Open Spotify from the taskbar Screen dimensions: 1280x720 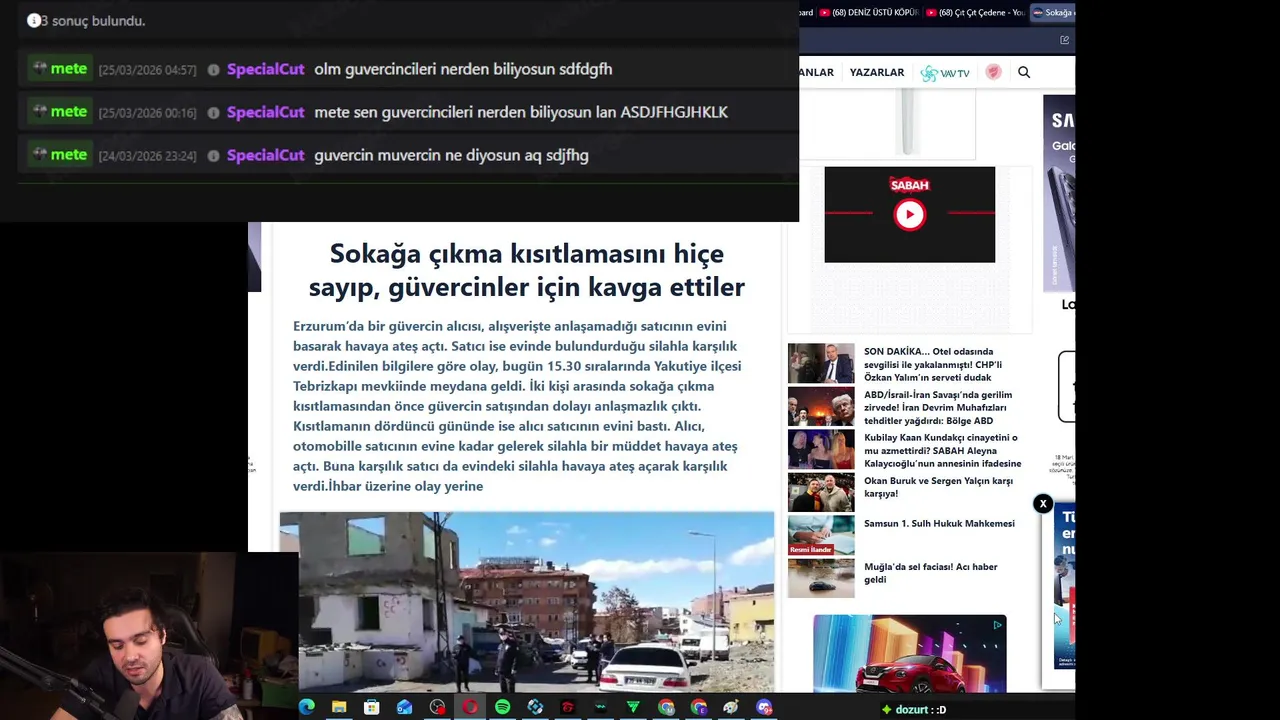tap(502, 707)
